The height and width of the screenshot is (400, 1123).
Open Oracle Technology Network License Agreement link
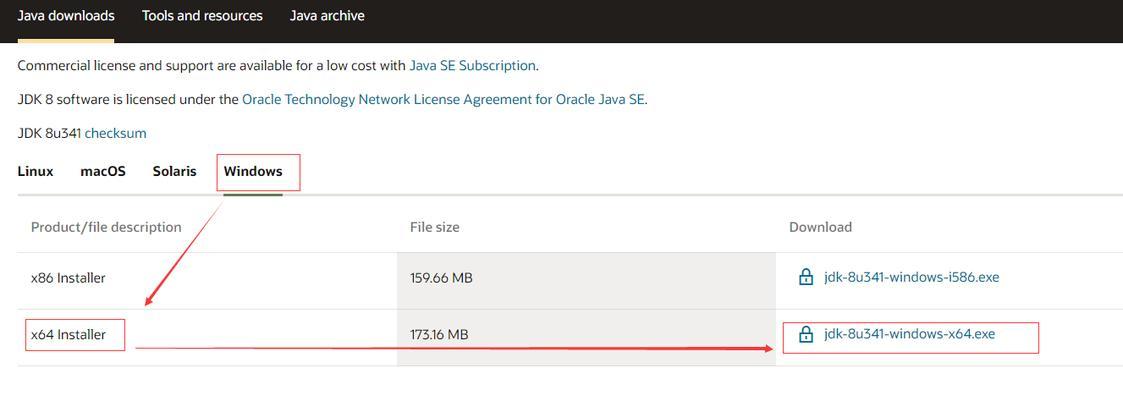point(443,99)
